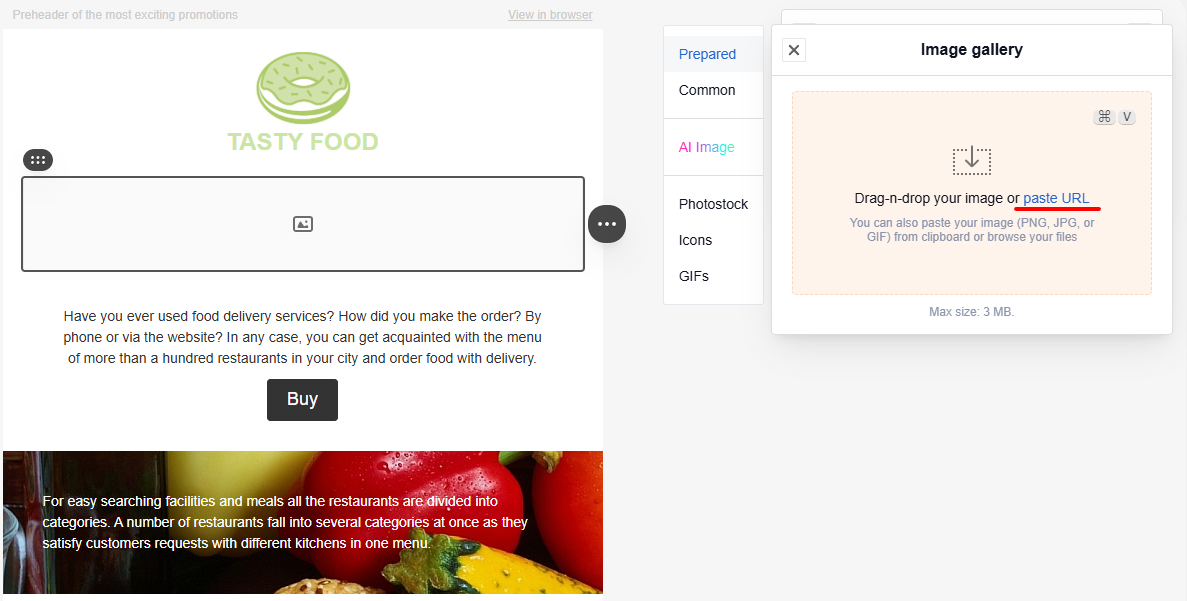Select the vegetables banner image block
1187x601 pixels.
pyautogui.click(x=303, y=522)
